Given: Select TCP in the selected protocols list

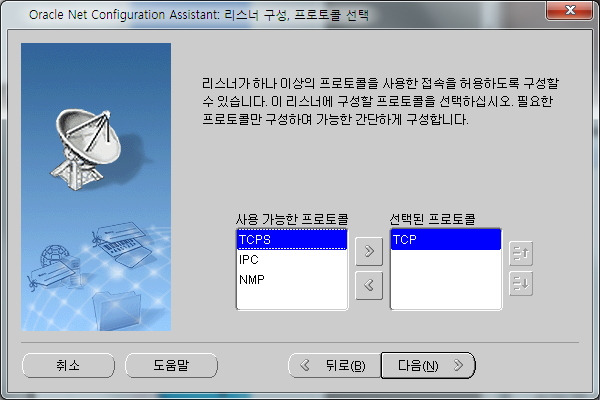Looking at the screenshot, I should tap(446, 240).
